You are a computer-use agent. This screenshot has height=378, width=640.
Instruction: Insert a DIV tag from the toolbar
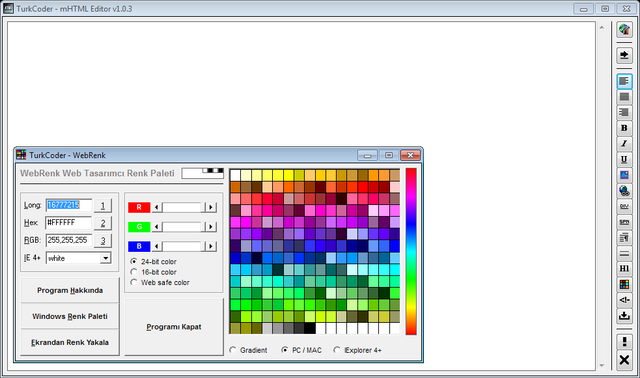point(624,206)
